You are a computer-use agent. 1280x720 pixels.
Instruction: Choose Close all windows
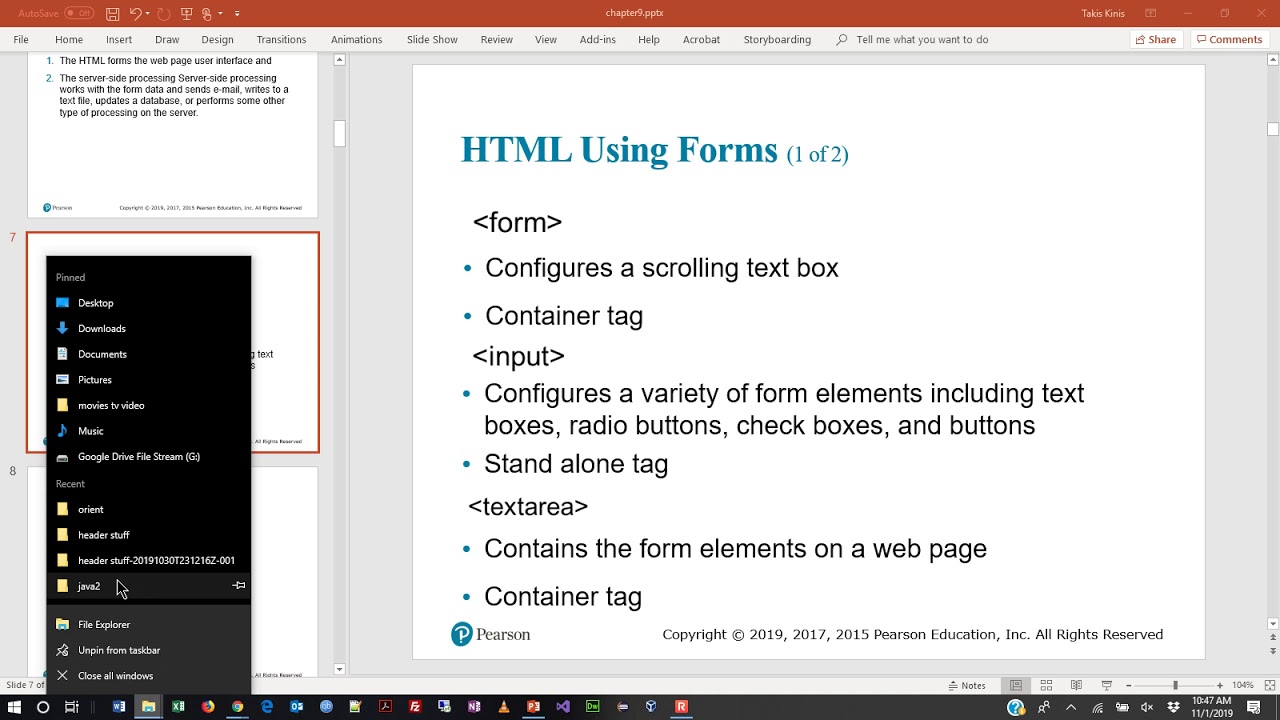click(x=148, y=676)
